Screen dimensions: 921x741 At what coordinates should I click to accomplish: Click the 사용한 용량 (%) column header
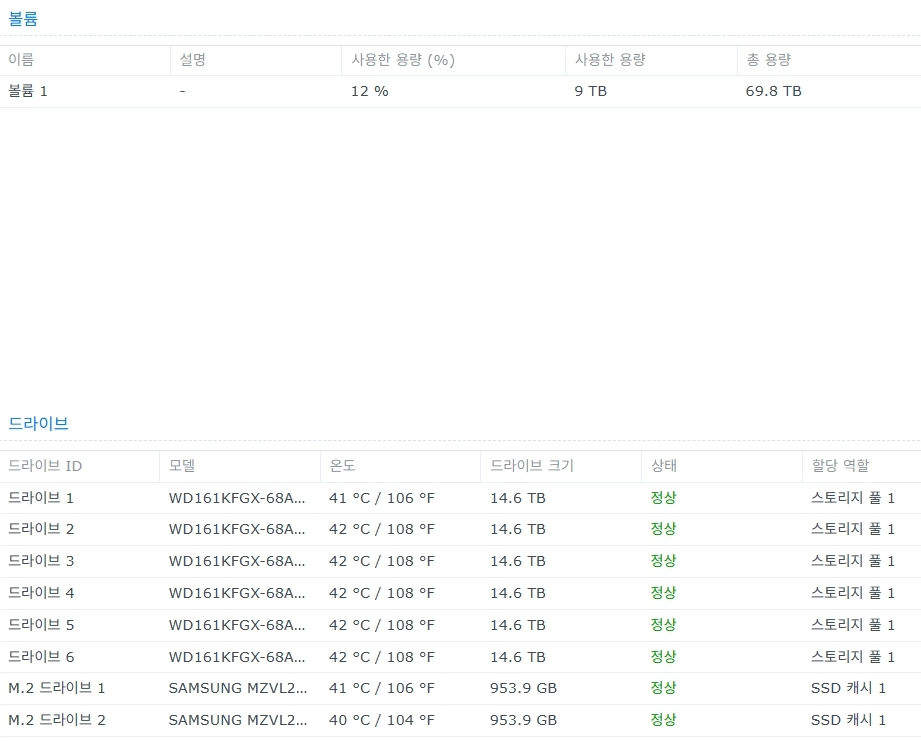coord(403,60)
